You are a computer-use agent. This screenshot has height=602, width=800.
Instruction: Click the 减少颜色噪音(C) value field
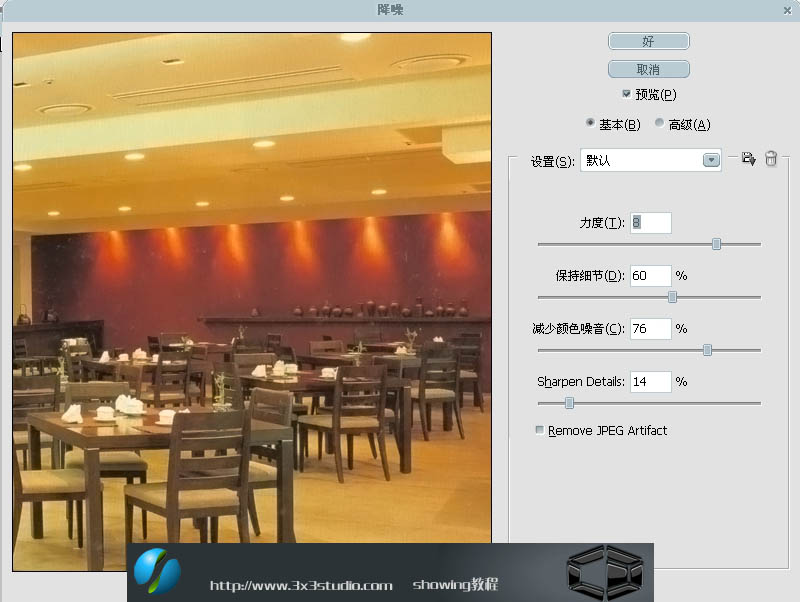coord(651,329)
